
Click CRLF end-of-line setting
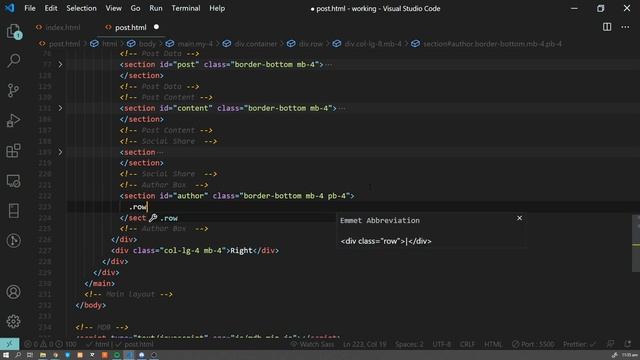click(467, 344)
